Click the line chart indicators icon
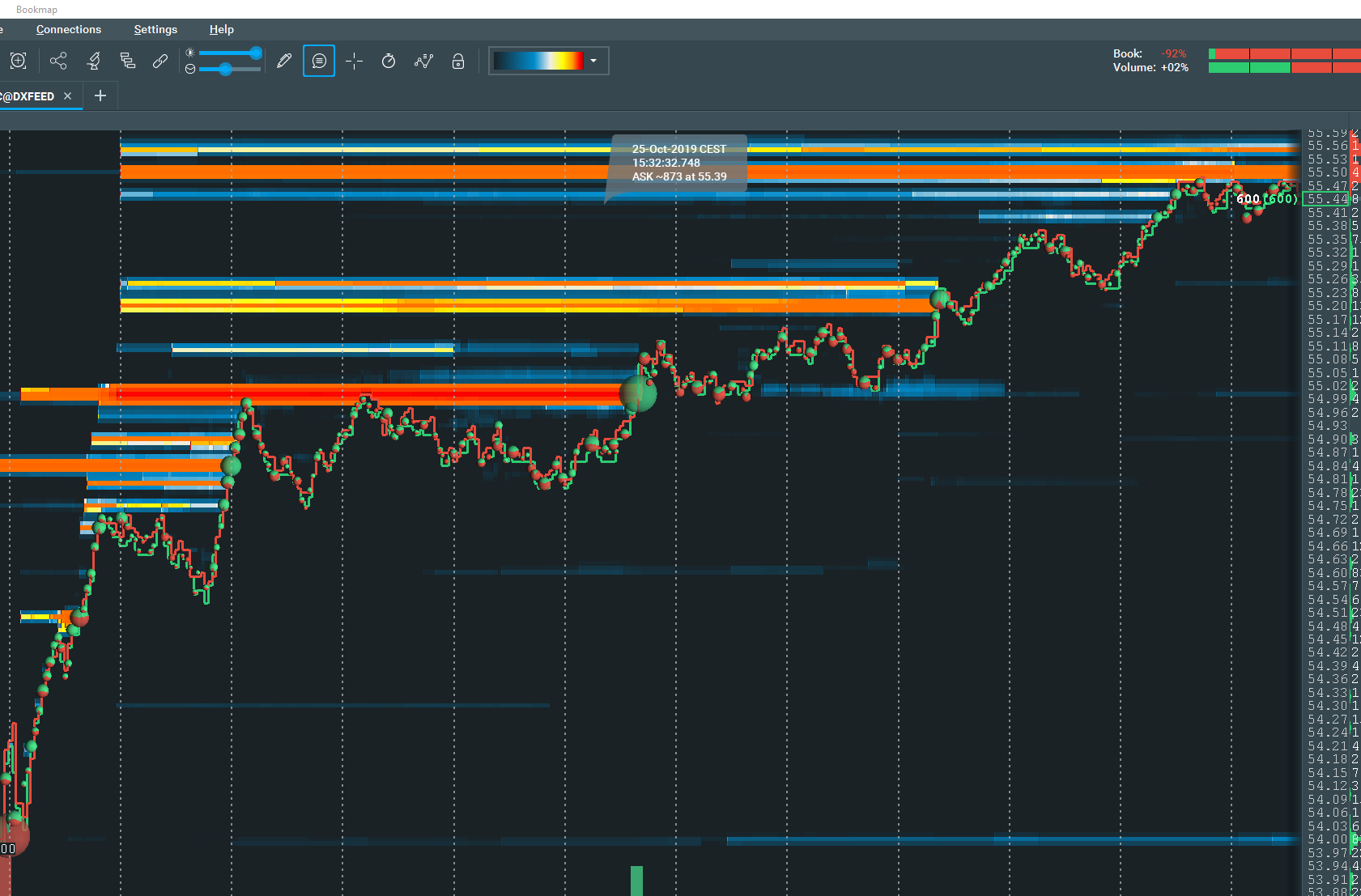 [423, 61]
